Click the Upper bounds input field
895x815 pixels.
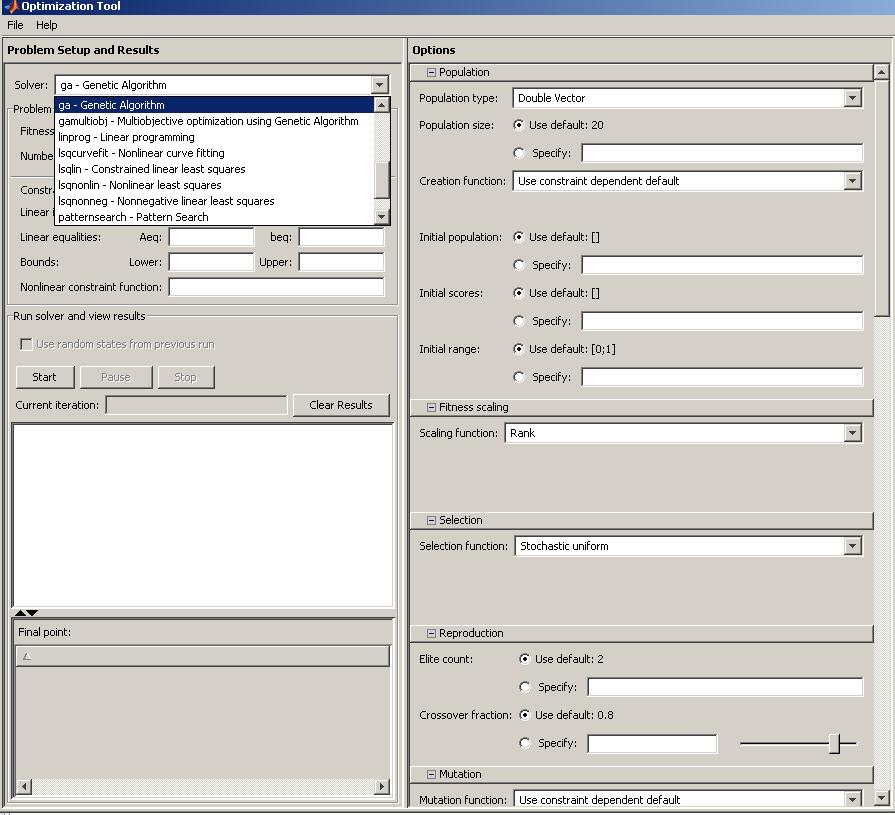(341, 262)
